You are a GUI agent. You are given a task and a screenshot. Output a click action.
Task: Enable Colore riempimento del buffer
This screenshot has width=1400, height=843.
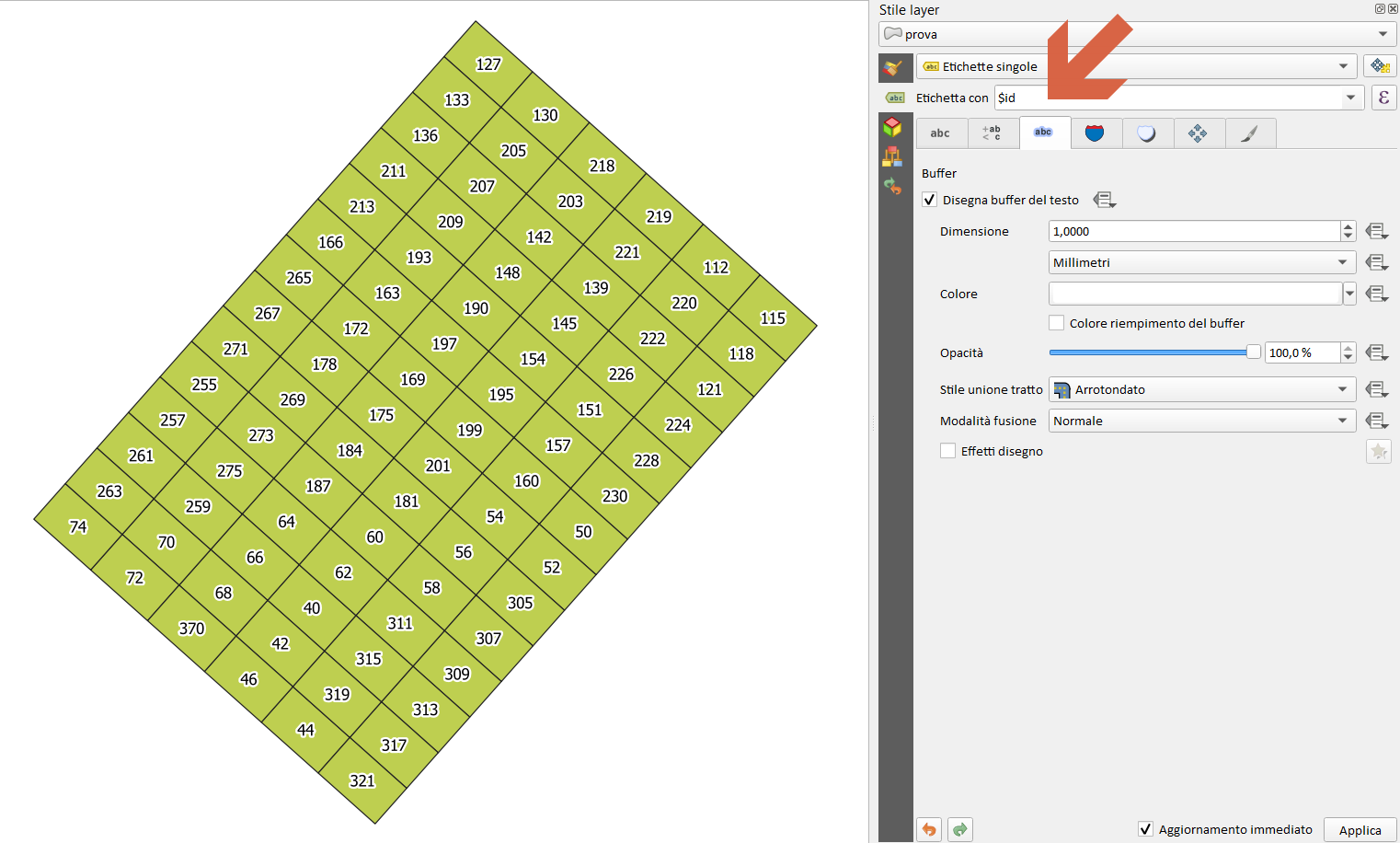[x=1057, y=323]
